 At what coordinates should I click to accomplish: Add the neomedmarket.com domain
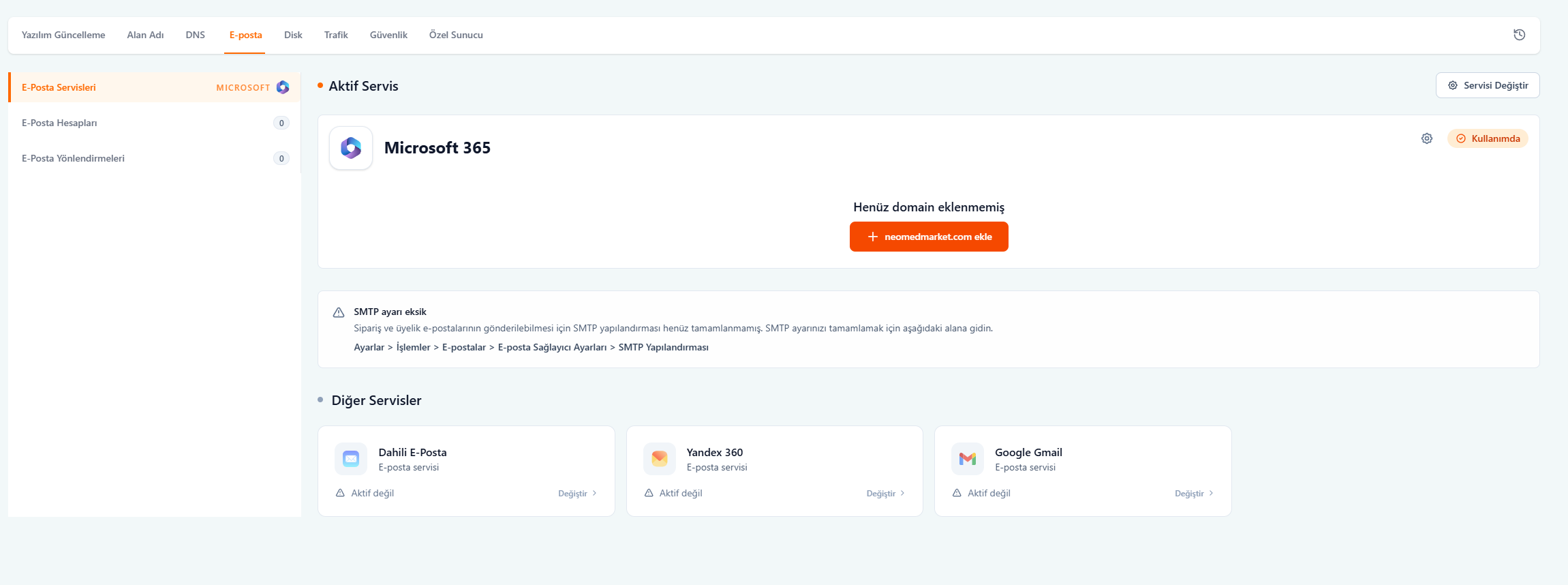pos(928,237)
